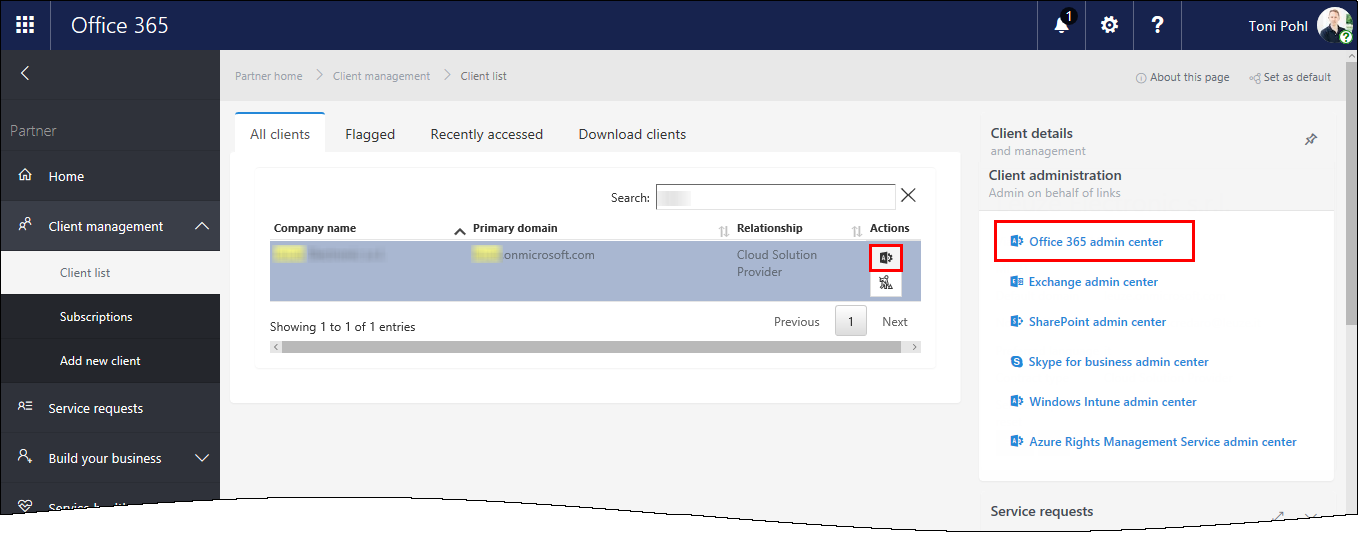Open the SharePoint admin center link
The width and height of the screenshot is (1358, 533).
(x=1097, y=322)
